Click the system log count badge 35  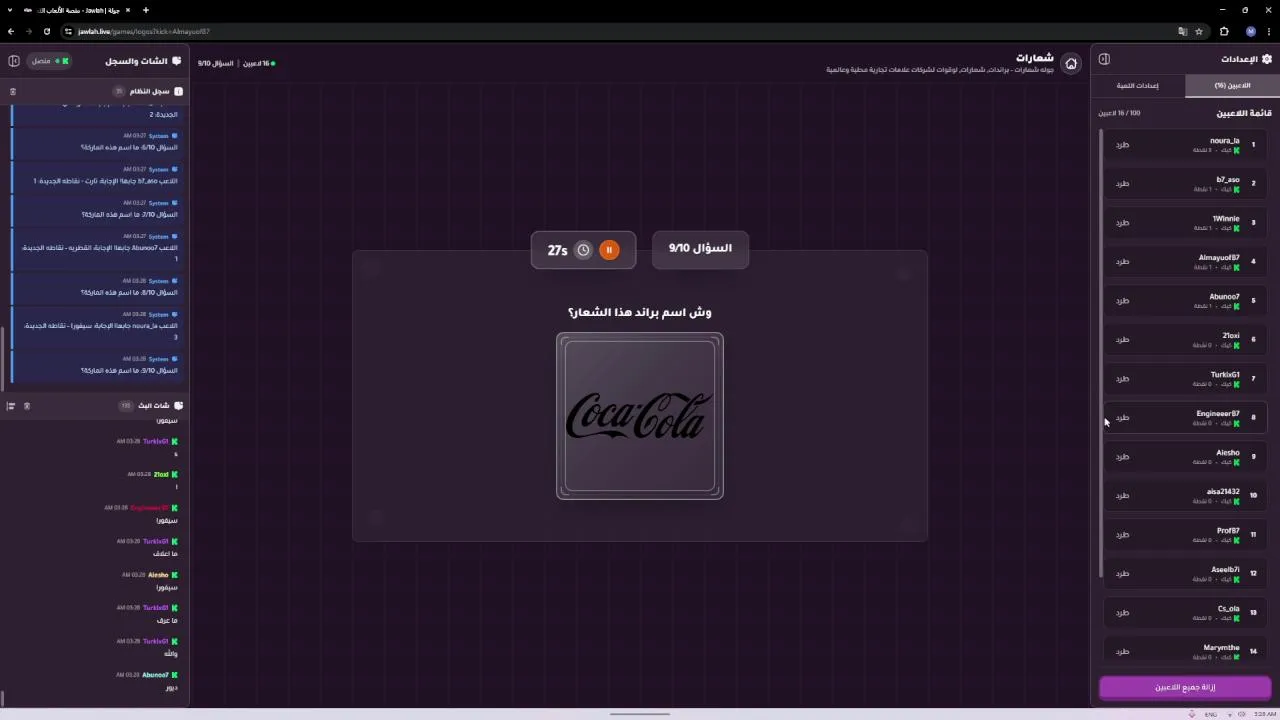click(x=119, y=91)
